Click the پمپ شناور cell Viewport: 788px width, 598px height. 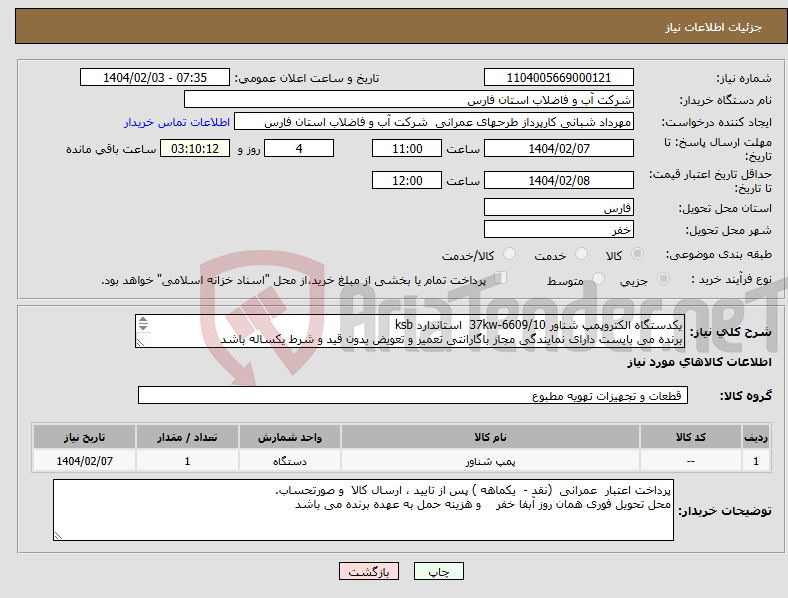pyautogui.click(x=490, y=461)
